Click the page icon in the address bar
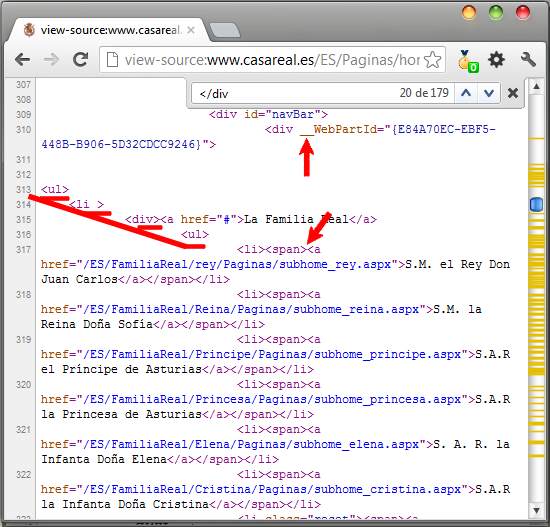The height and width of the screenshot is (527, 550). (112, 60)
